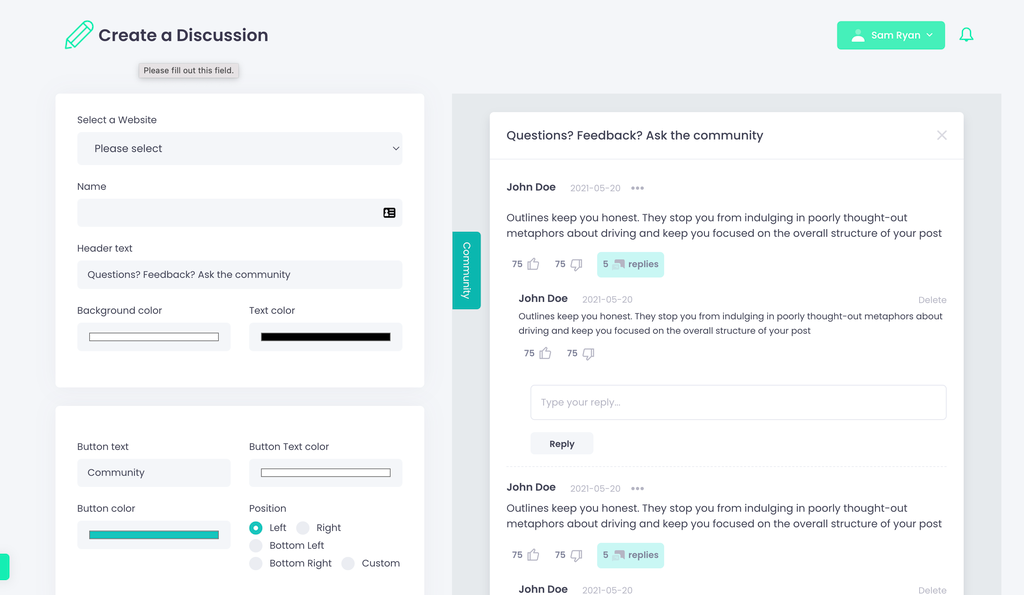Choose the Custom position radio button
This screenshot has width=1024, height=595.
[x=348, y=564]
